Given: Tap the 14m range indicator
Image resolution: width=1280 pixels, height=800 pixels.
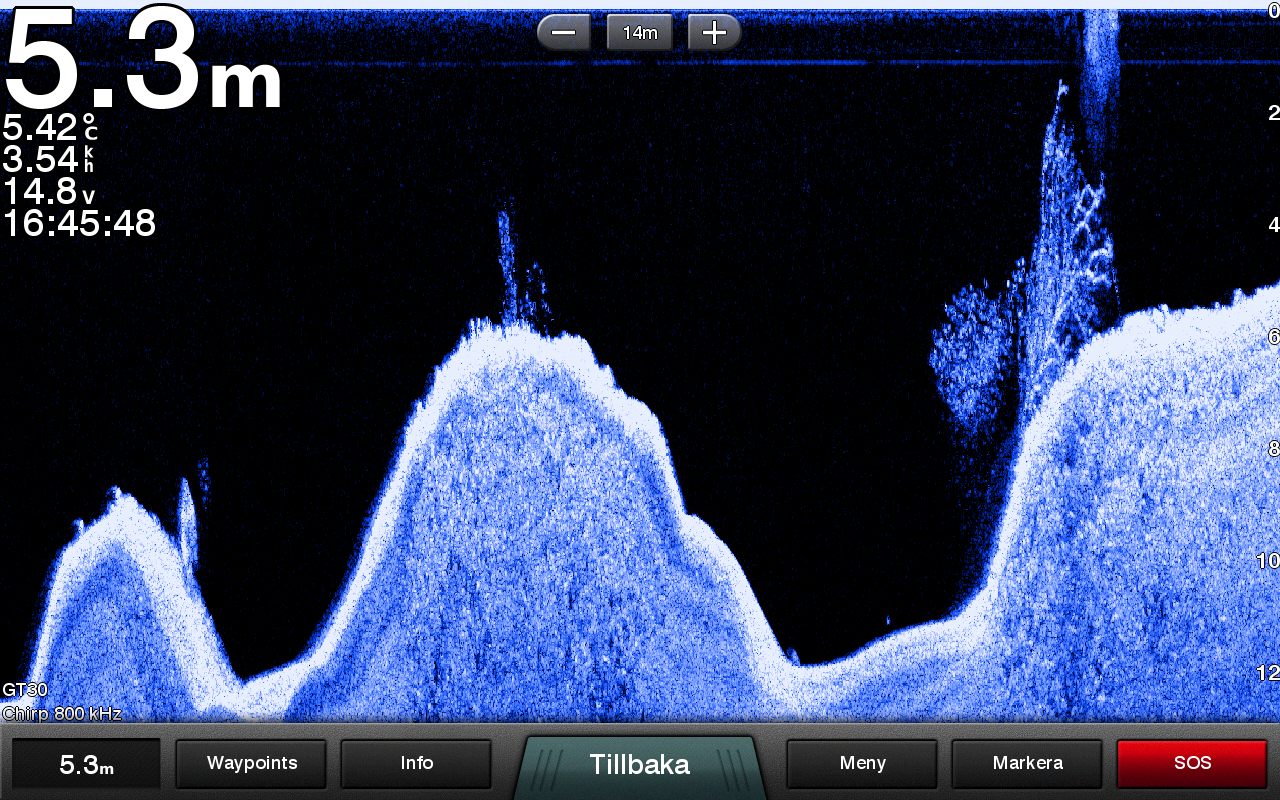Looking at the screenshot, I should [x=639, y=33].
